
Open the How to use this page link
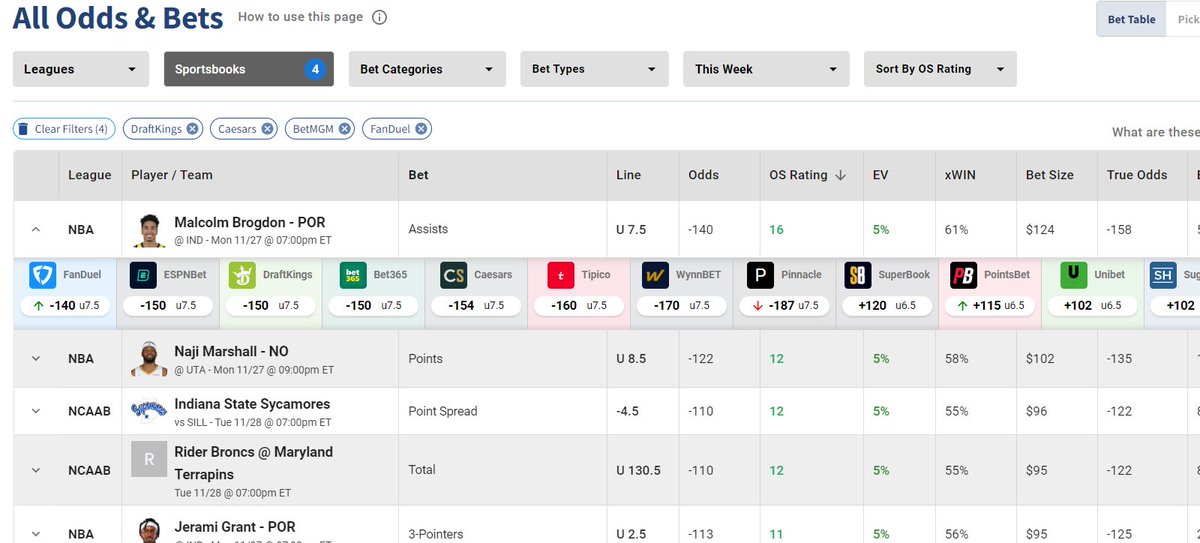(x=301, y=17)
